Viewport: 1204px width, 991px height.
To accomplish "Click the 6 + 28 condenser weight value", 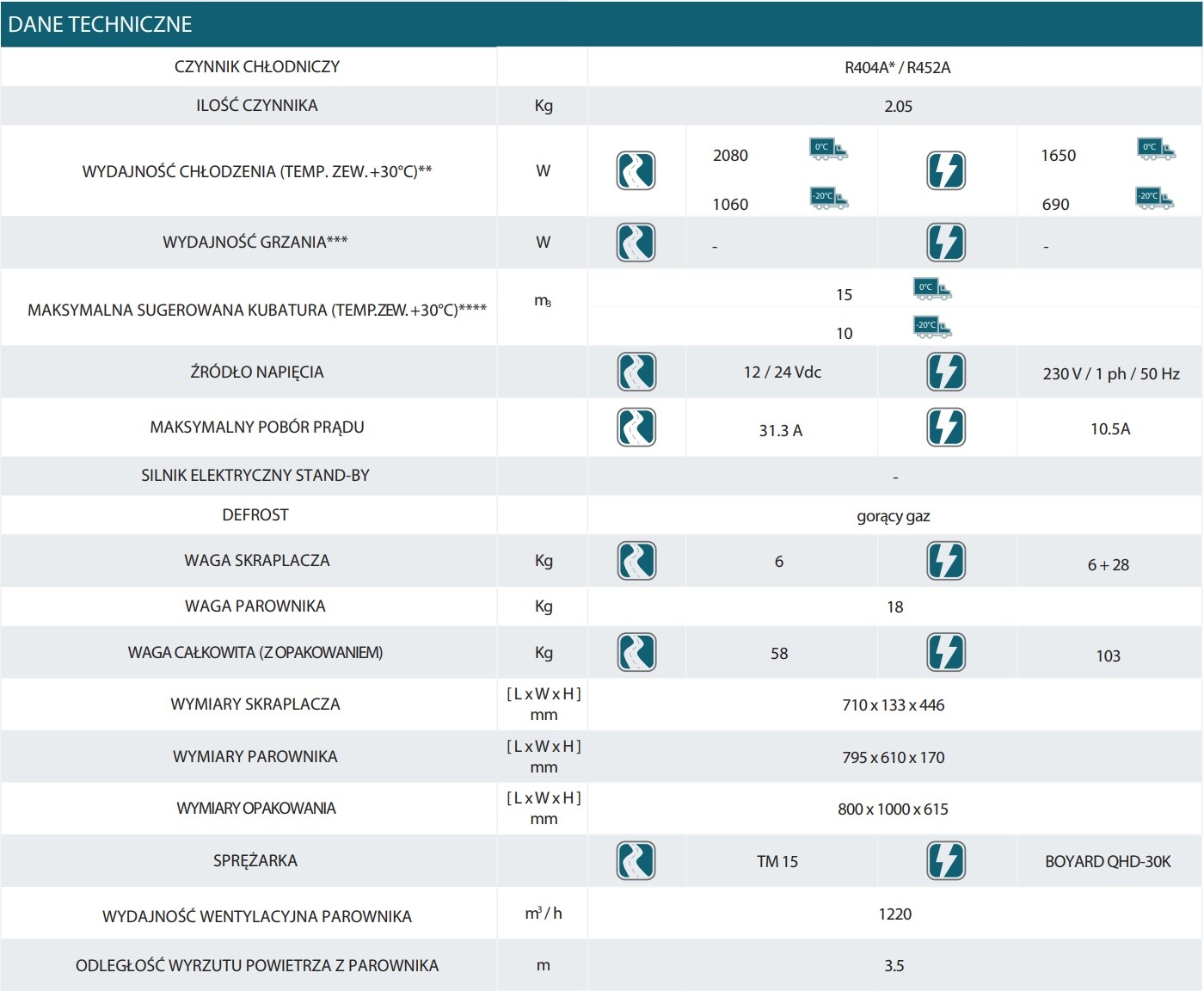I will pyautogui.click(x=1109, y=565).
